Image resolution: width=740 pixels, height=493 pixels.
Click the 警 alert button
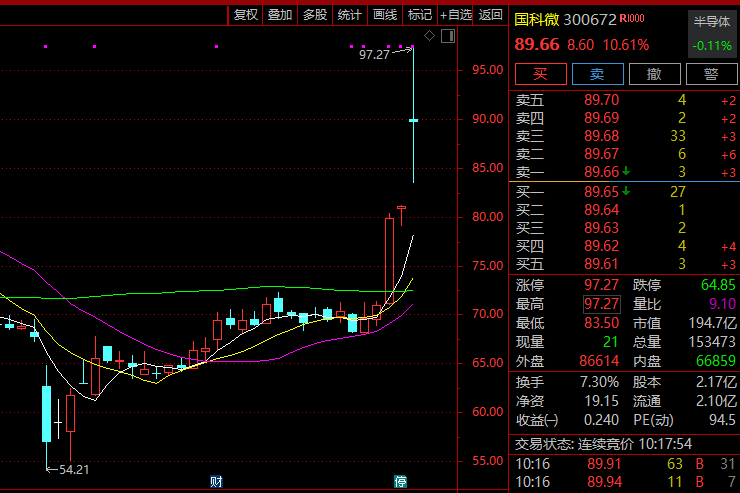click(711, 73)
